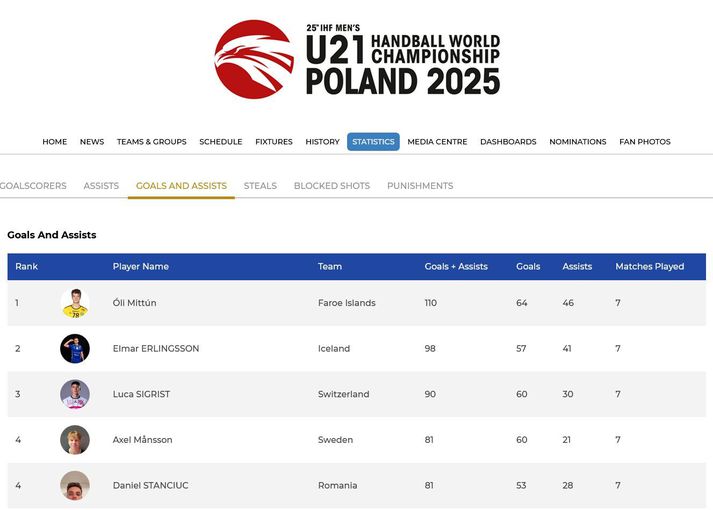Switch to the Blocked Shots tab
Screen dimensions: 713x510
(x=332, y=186)
